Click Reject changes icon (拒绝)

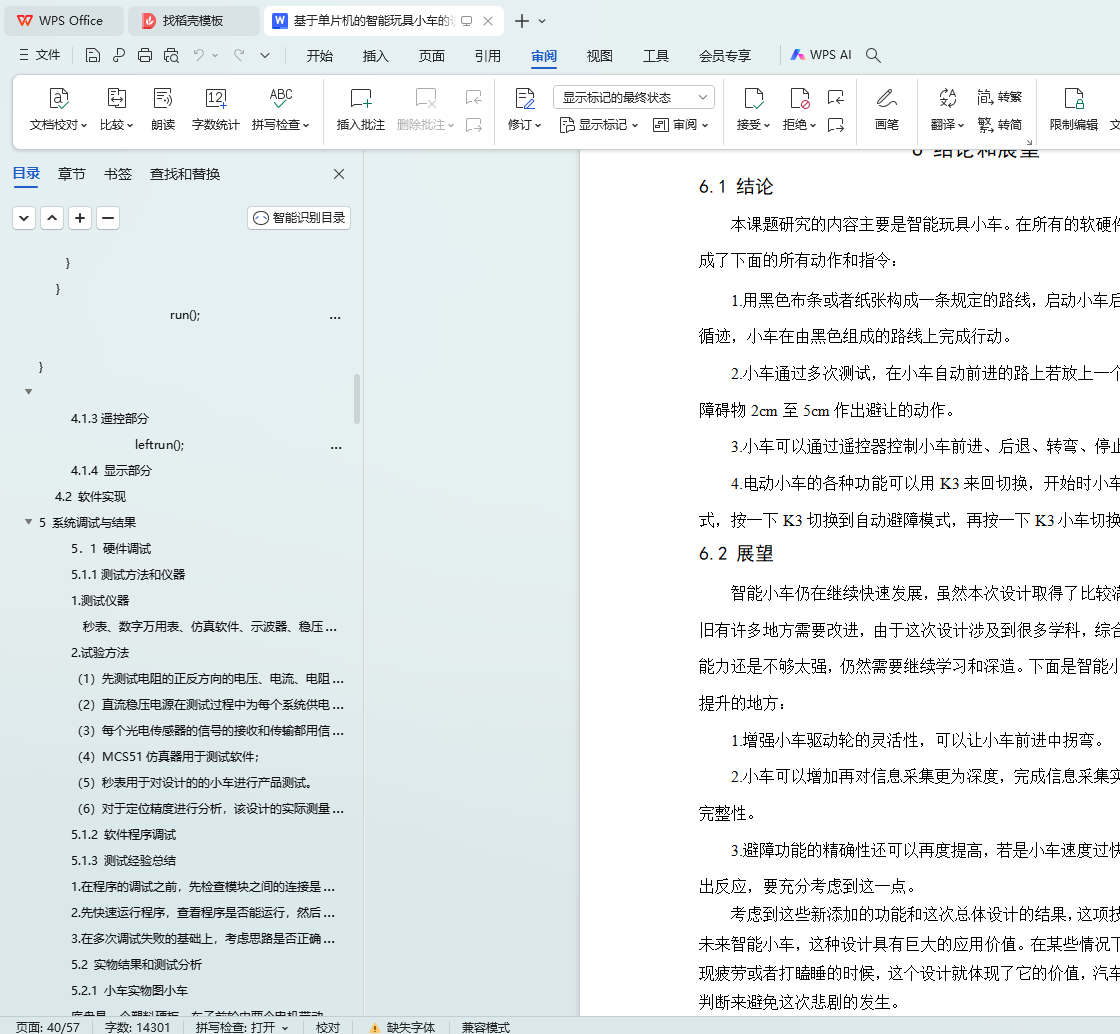[x=799, y=99]
